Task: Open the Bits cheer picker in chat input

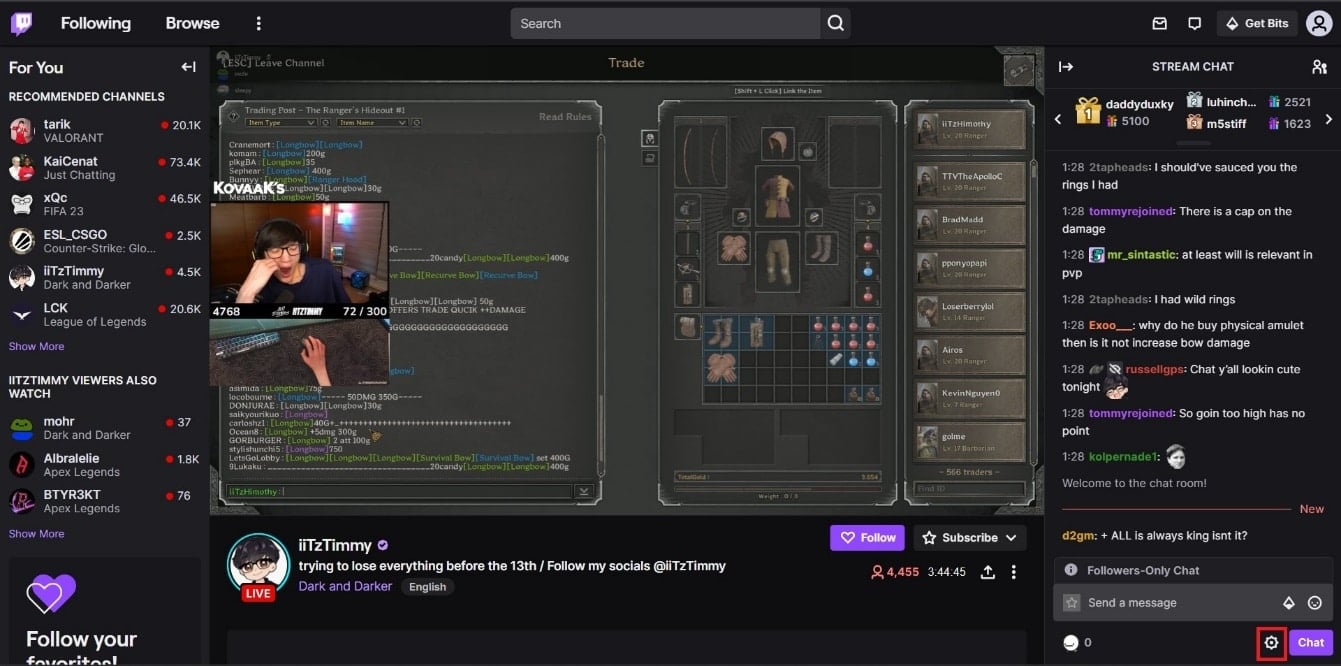Action: [1290, 602]
